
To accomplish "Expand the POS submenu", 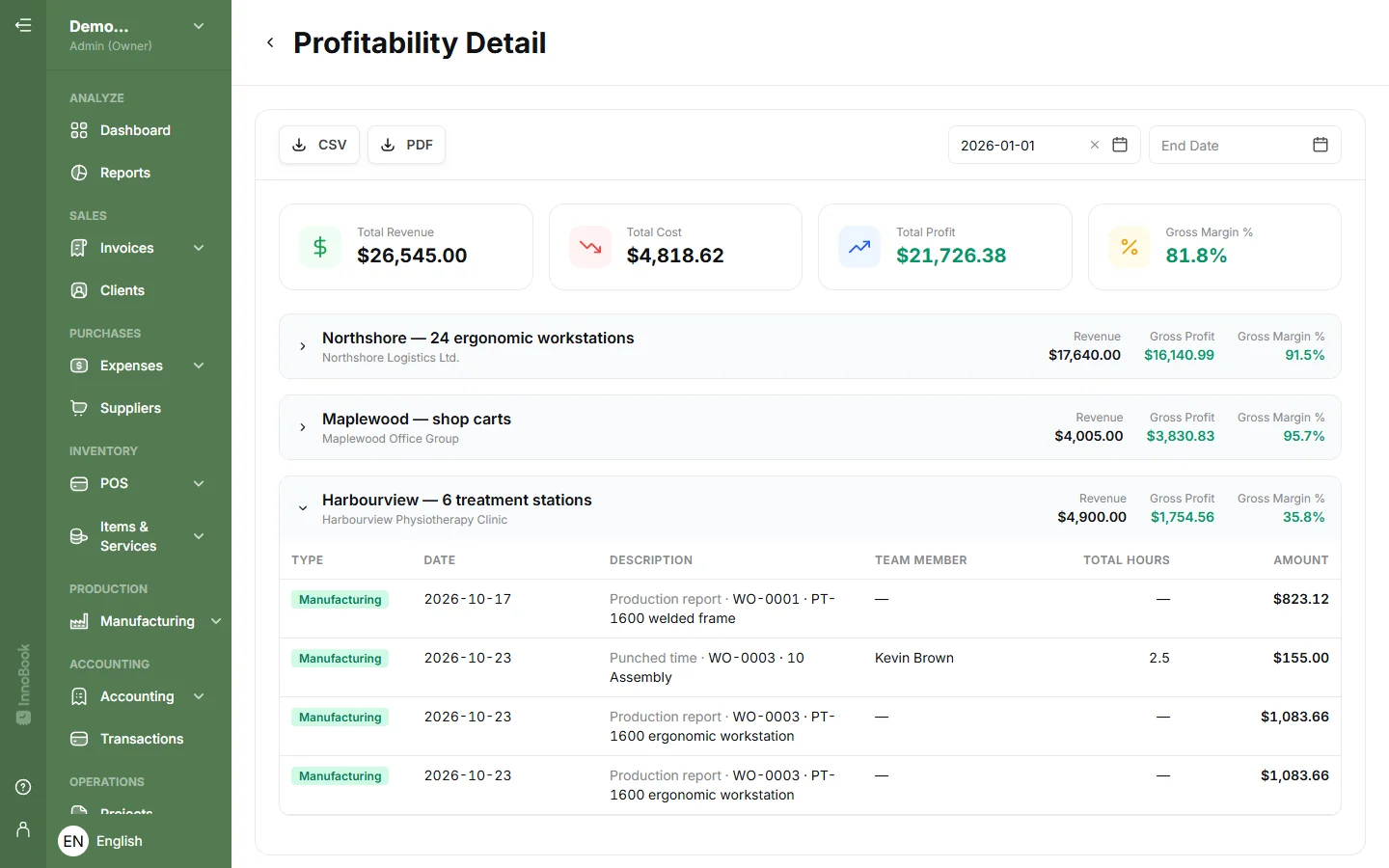I will pos(199,483).
